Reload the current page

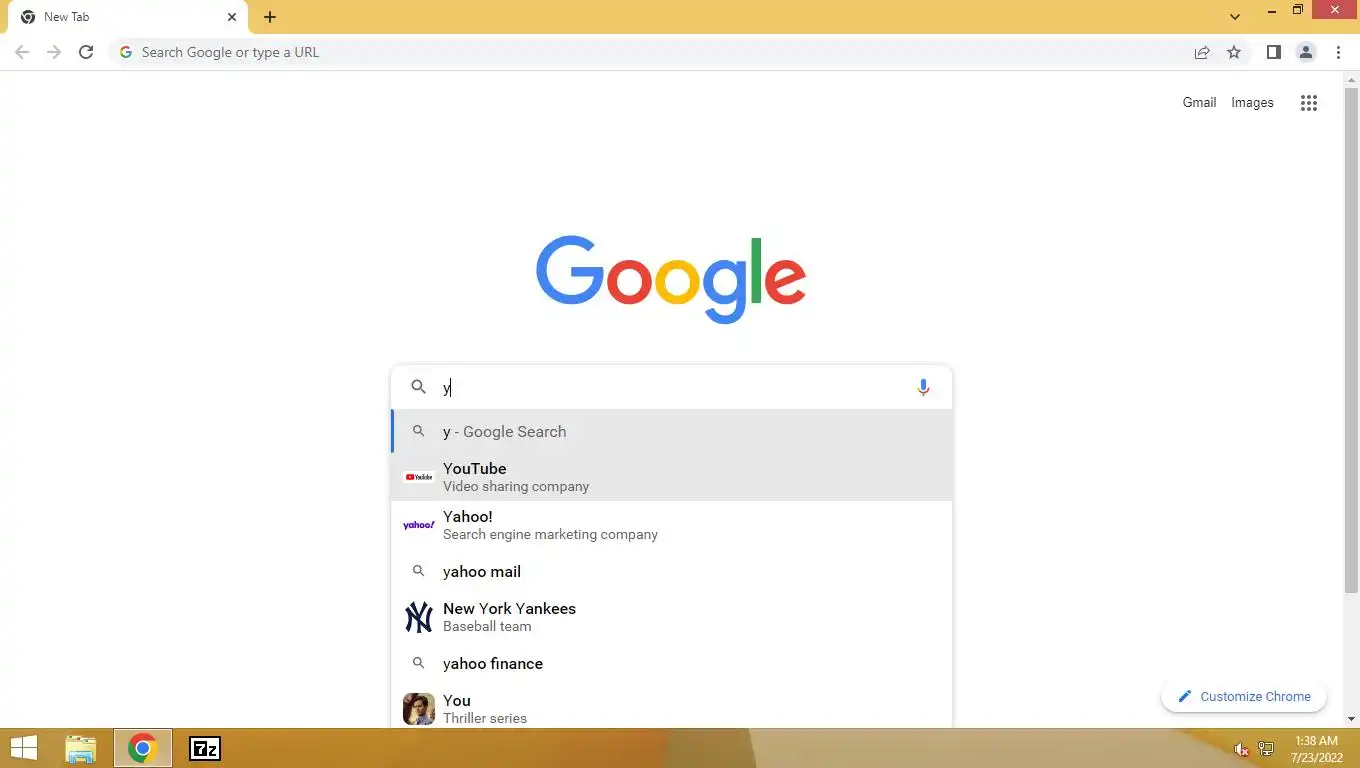(86, 52)
